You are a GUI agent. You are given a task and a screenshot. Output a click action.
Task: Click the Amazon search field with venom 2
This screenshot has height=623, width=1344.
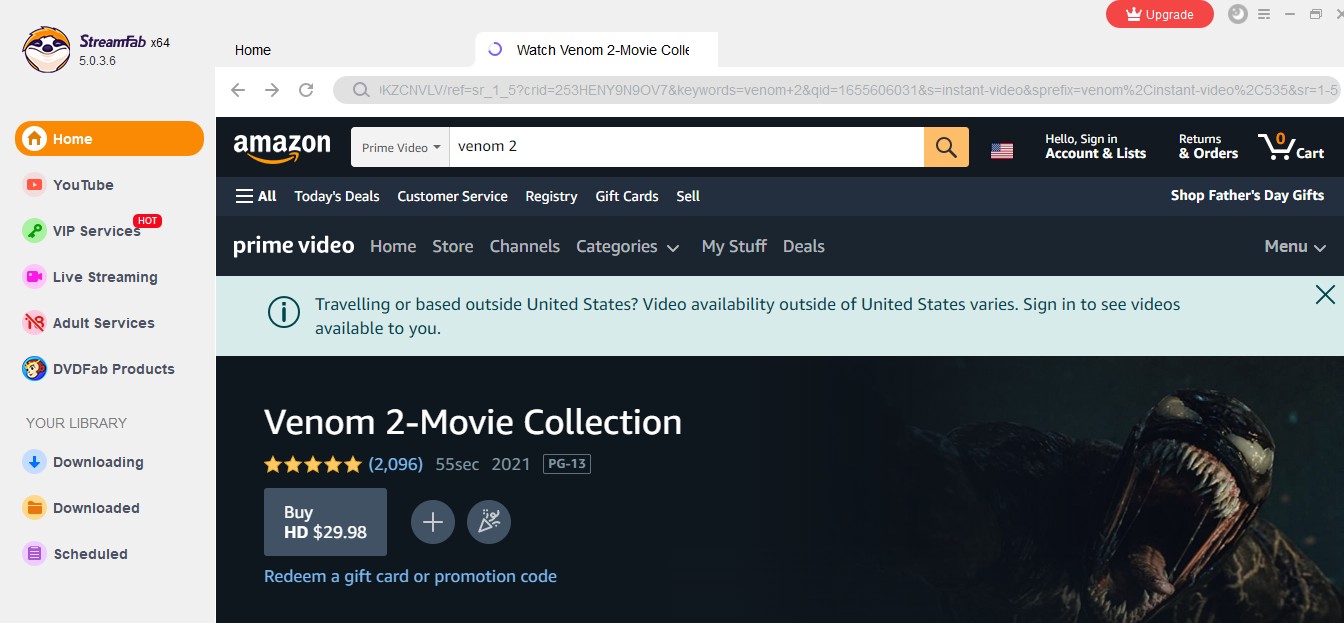tap(686, 147)
